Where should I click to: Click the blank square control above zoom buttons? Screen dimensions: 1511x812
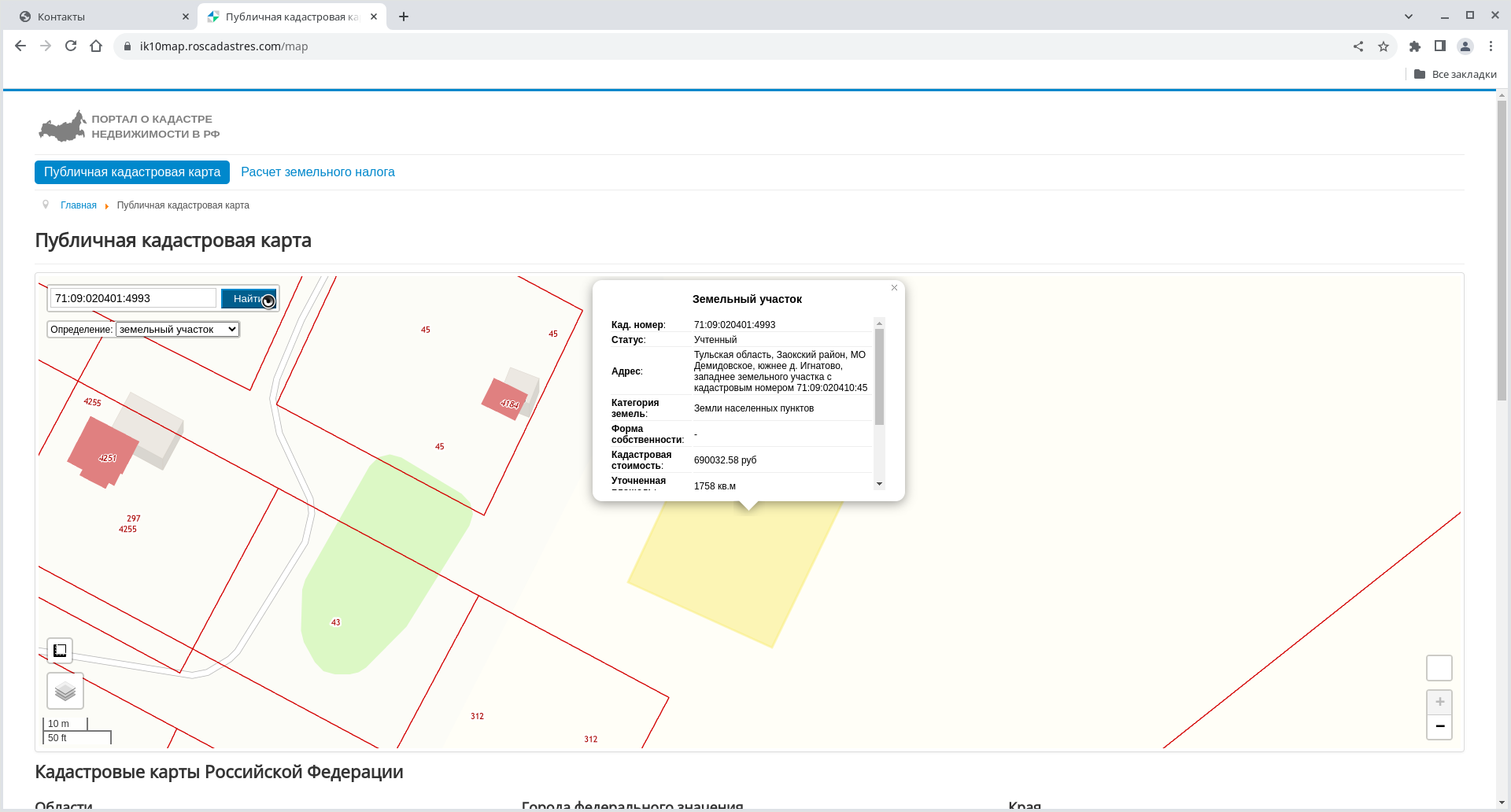[1439, 668]
